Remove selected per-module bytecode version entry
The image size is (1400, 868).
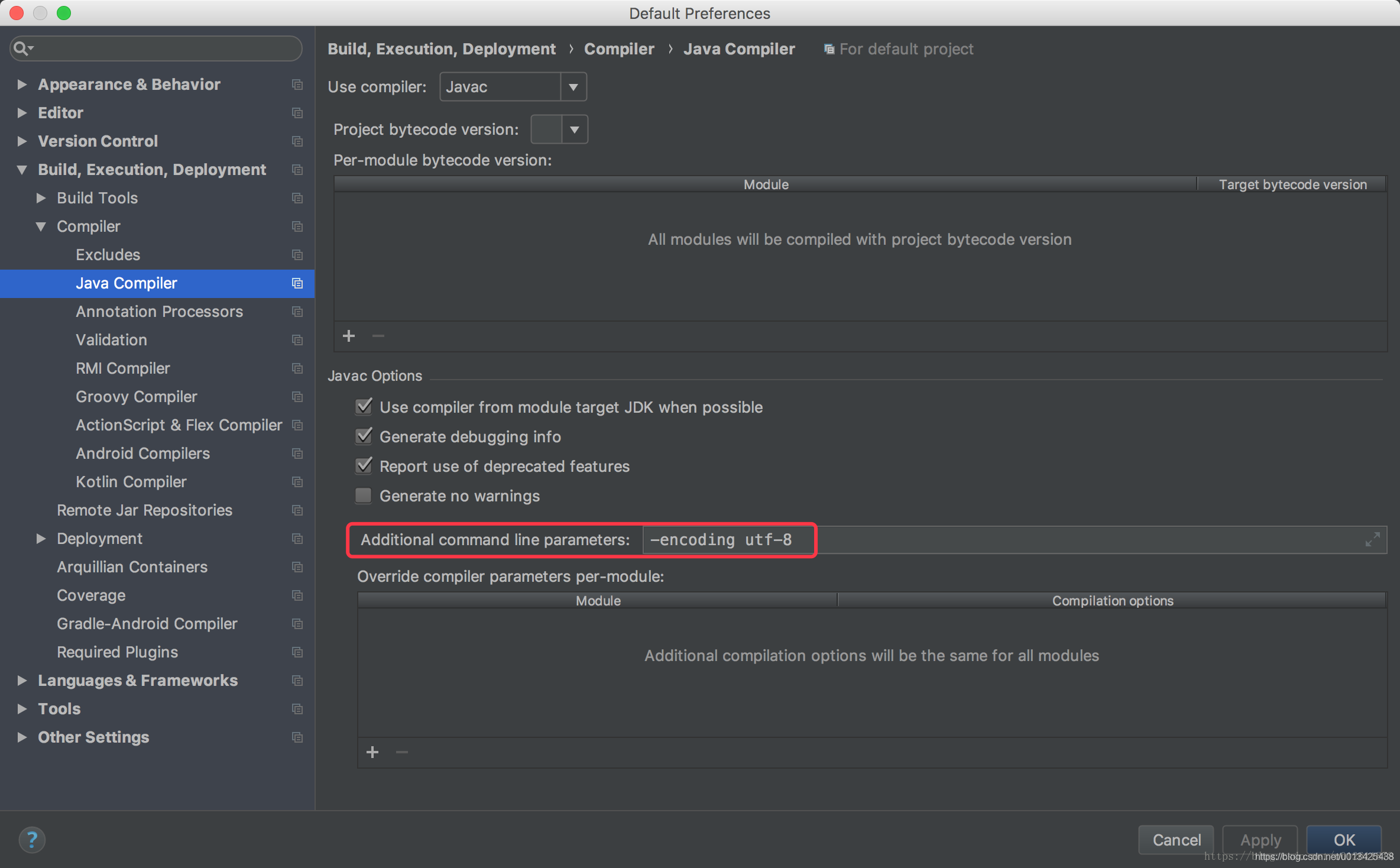point(378,336)
